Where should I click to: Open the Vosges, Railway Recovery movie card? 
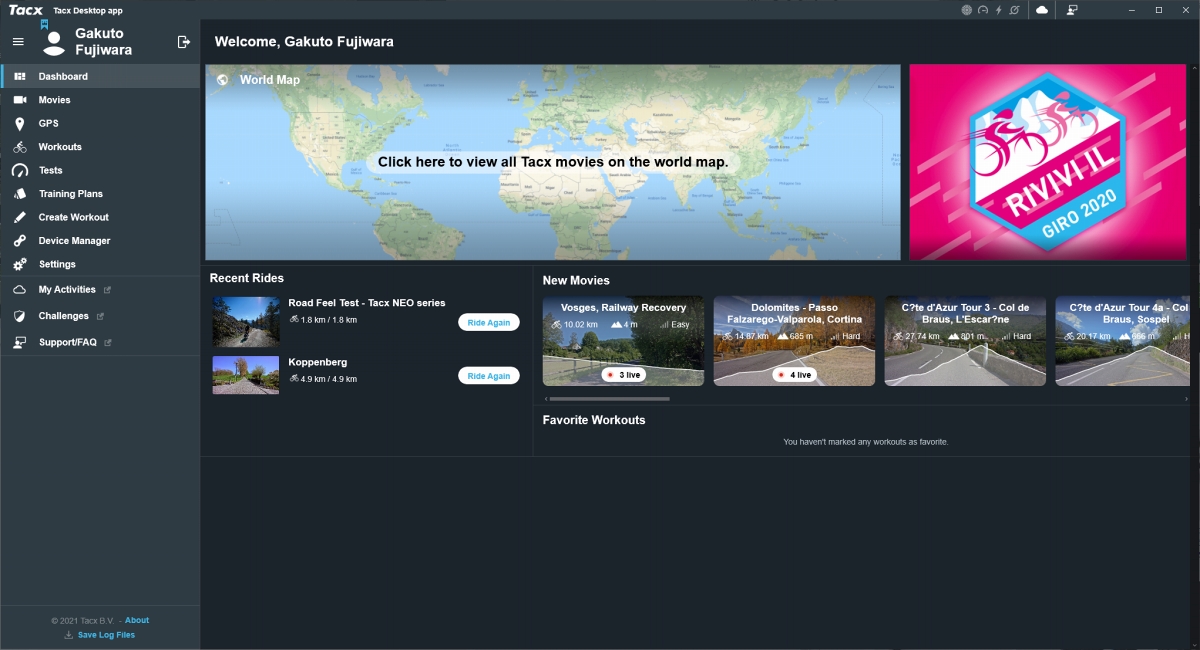tap(624, 341)
